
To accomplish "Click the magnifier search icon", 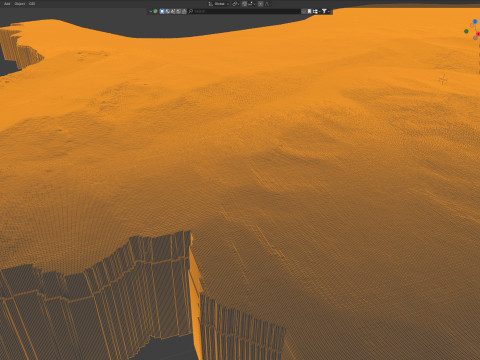I will coord(191,11).
